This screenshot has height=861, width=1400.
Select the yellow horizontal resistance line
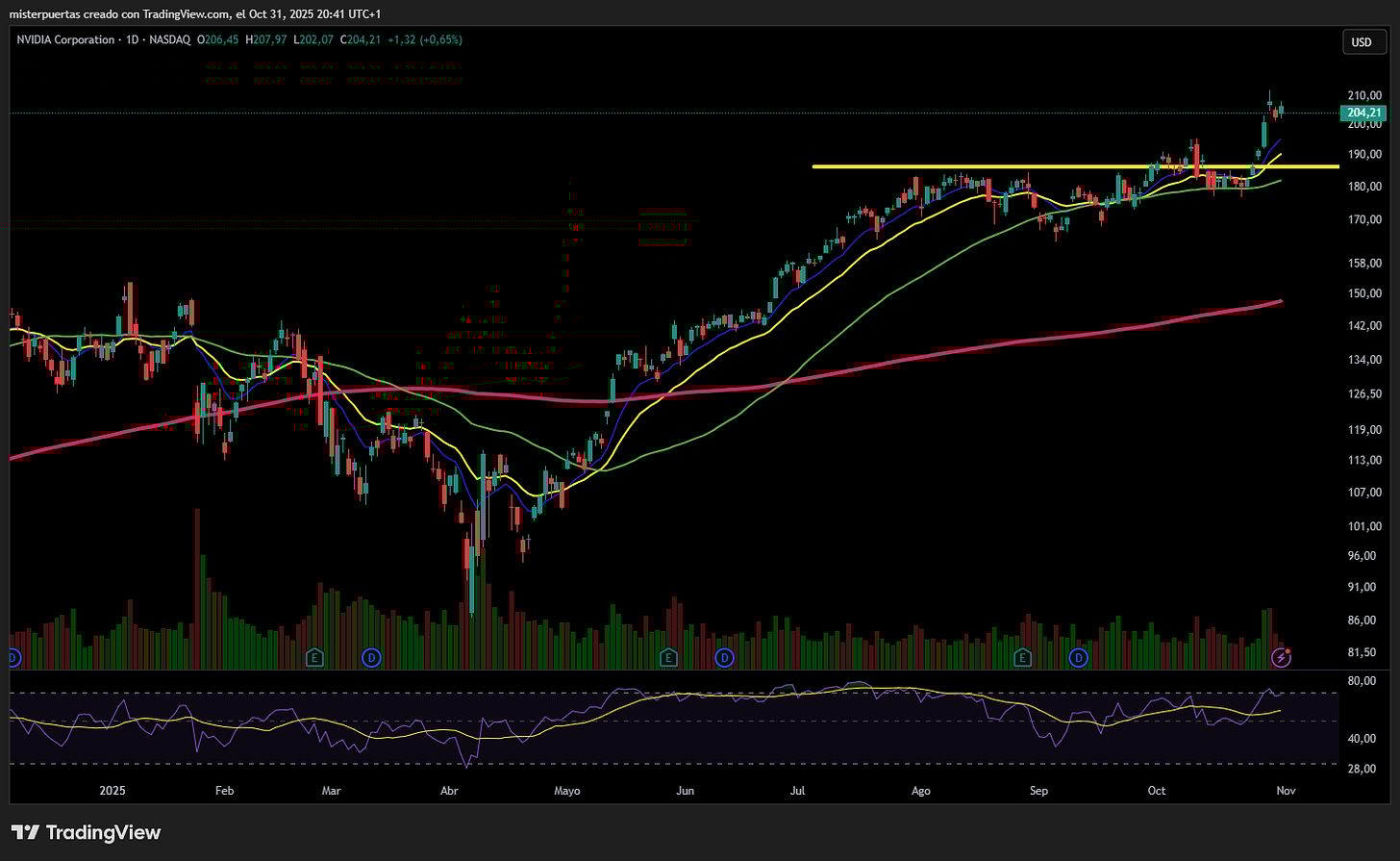pos(1075,166)
